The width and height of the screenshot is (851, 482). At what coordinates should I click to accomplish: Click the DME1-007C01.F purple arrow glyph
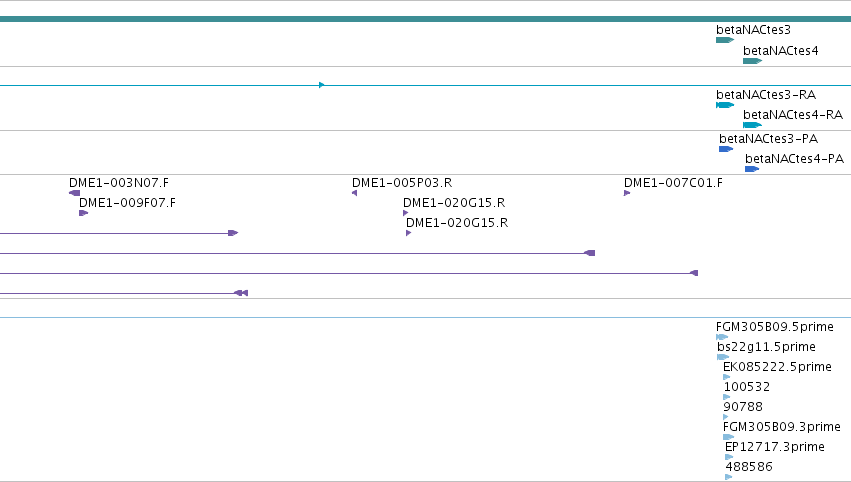(627, 193)
